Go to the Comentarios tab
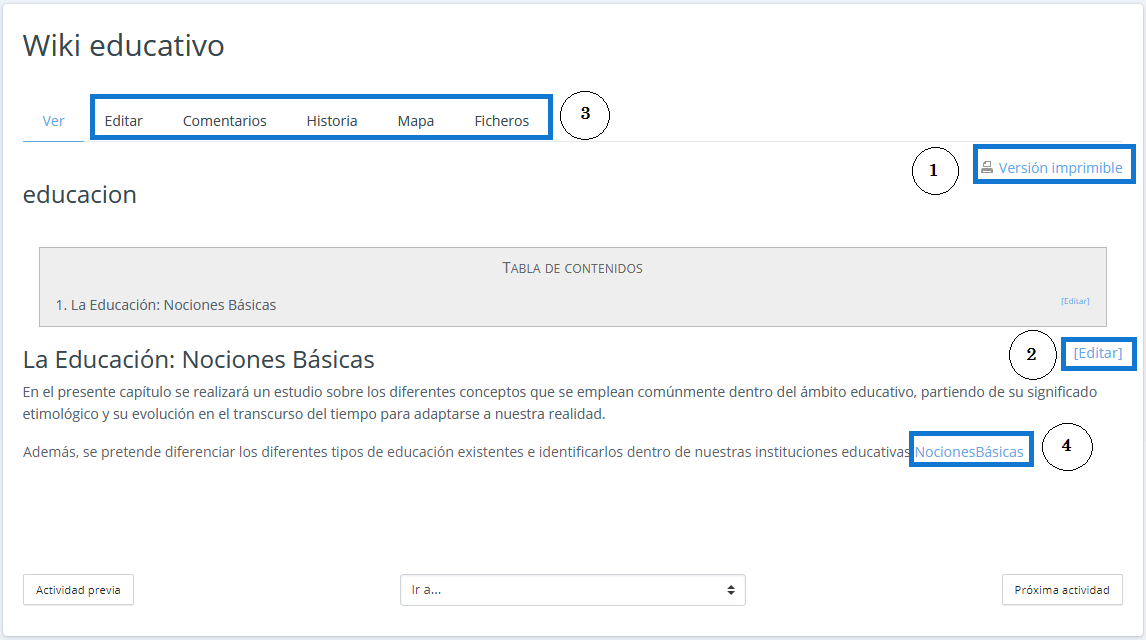Screen dimensions: 1146x640 click(224, 121)
